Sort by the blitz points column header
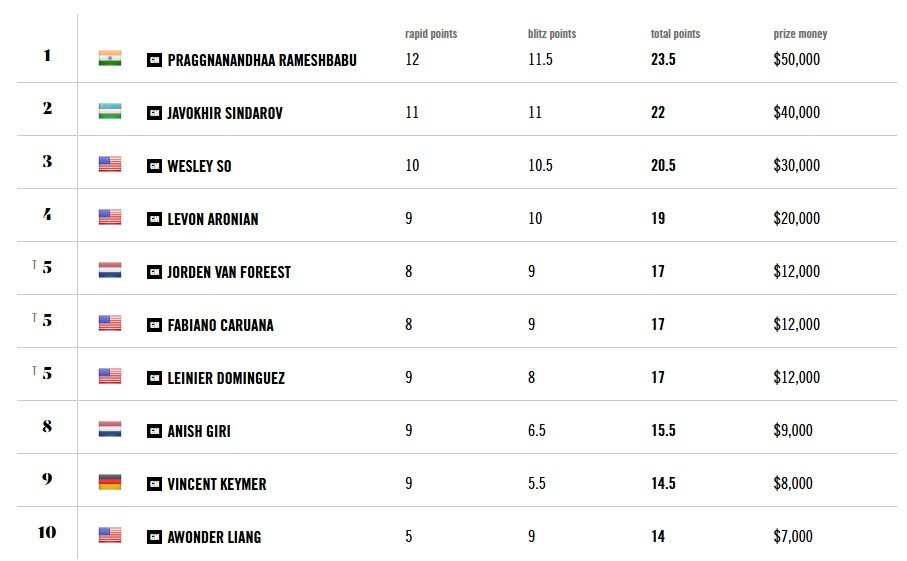 point(552,34)
